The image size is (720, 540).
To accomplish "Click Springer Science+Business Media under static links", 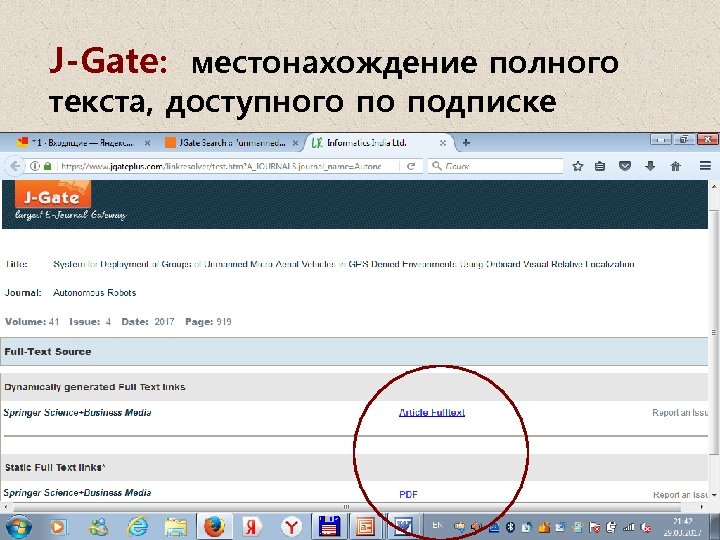I will [77, 493].
